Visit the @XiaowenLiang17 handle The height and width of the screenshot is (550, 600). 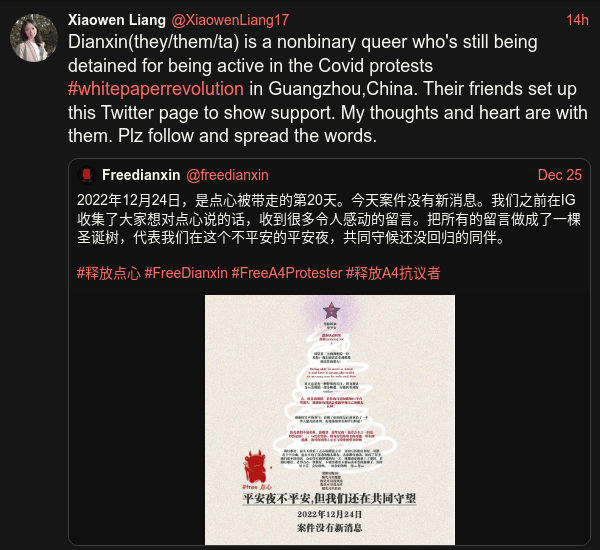pyautogui.click(x=230, y=20)
